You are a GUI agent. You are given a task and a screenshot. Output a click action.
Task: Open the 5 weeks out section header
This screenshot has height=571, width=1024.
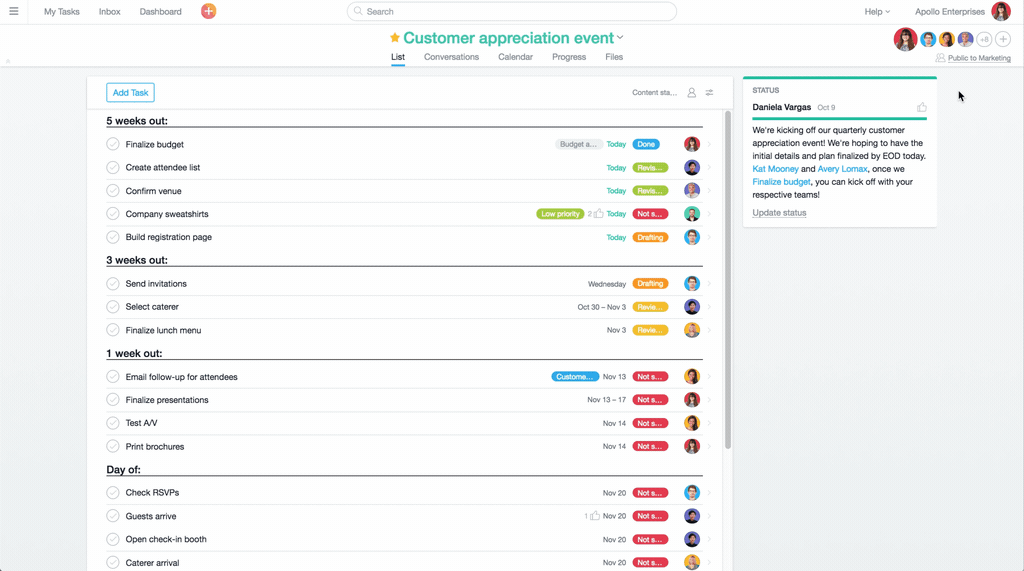(137, 121)
